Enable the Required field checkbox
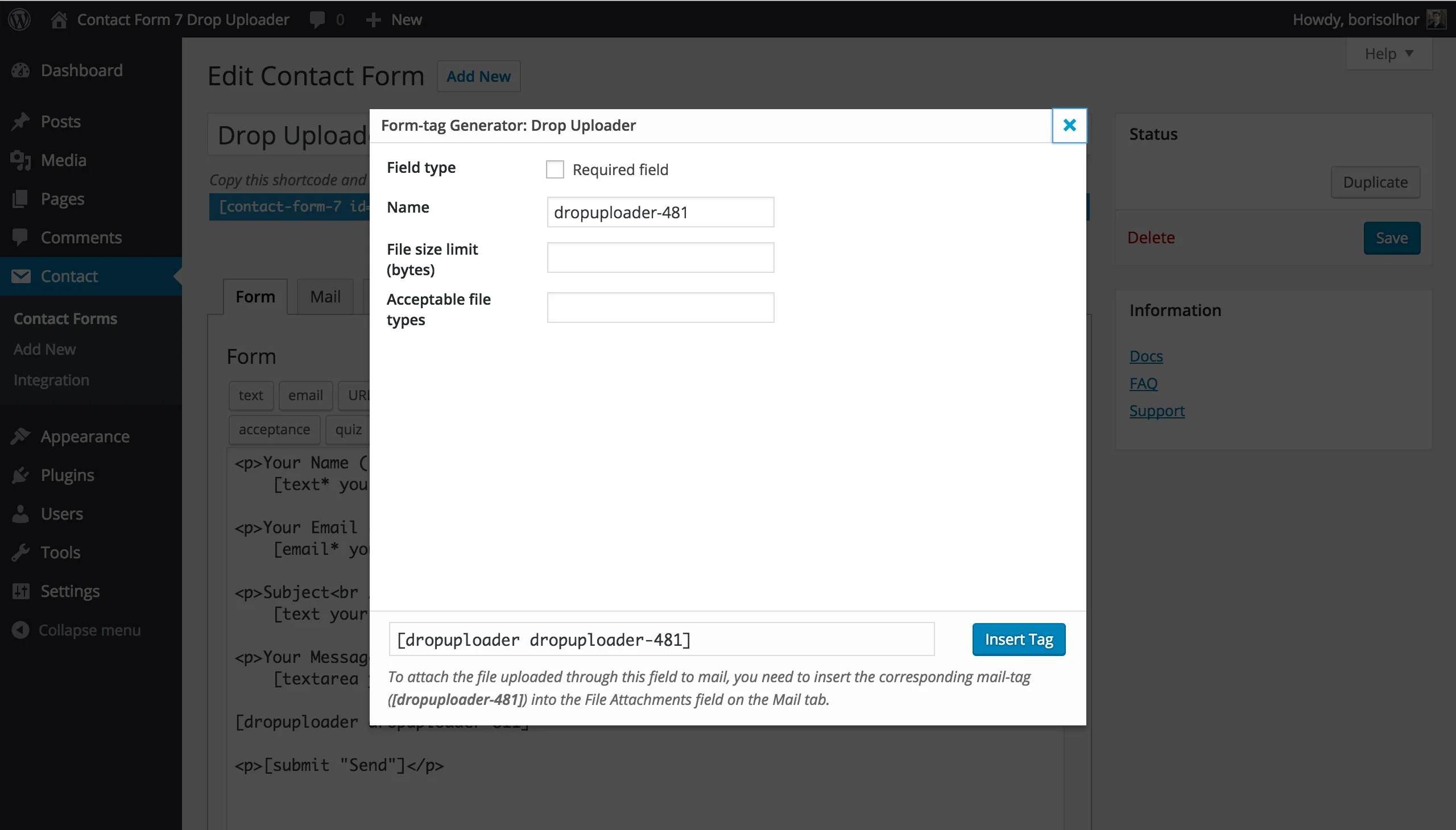 pyautogui.click(x=555, y=169)
